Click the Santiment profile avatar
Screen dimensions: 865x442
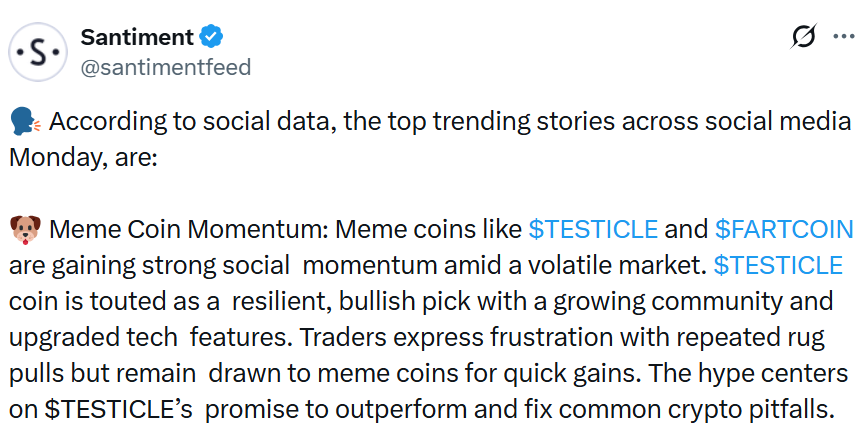(x=37, y=52)
